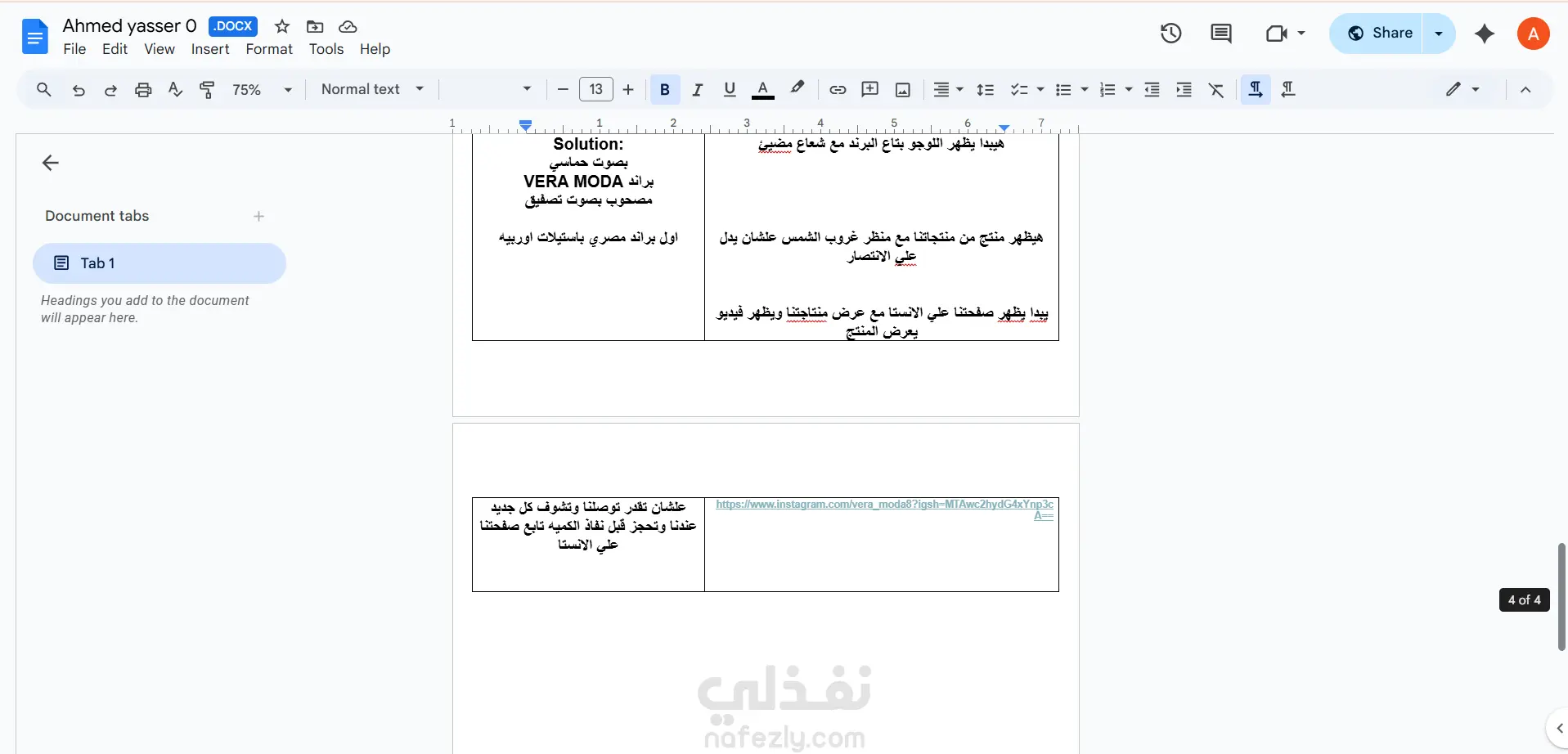Screen dimensions: 1568x754
Task: Run spelling and grammar check
Action: pos(175,90)
